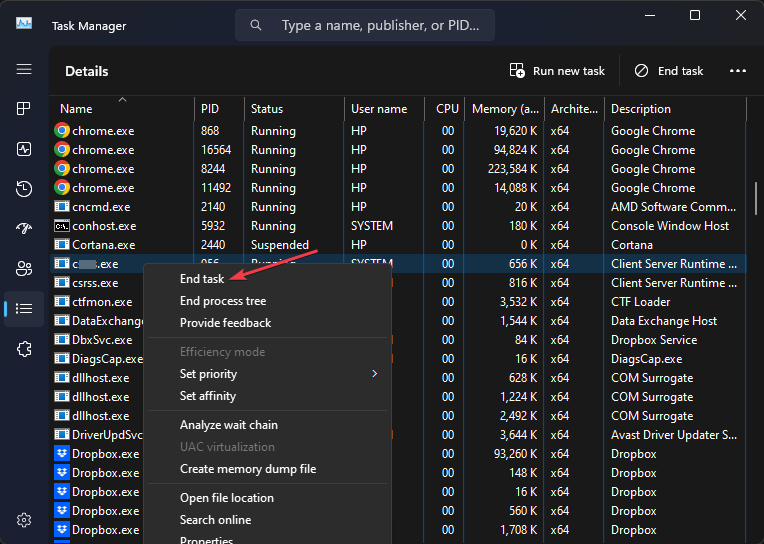This screenshot has width=764, height=544.
Task: Click the vertical scrollbar thumb
Action: 756,198
